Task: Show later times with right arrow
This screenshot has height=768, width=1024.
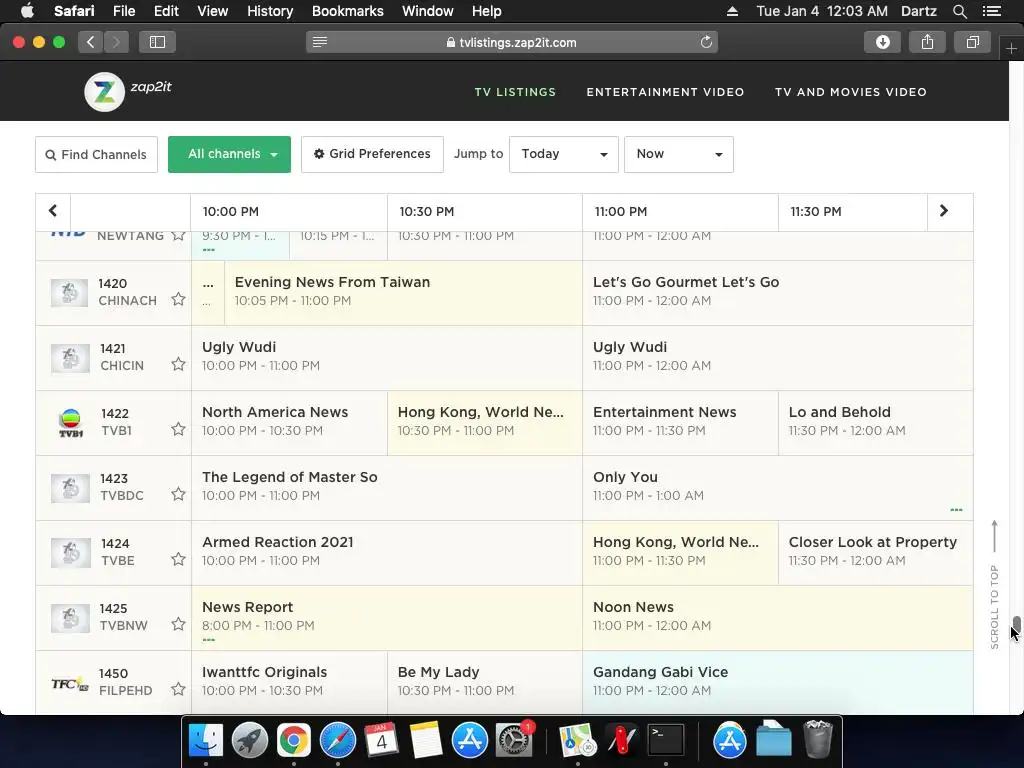Action: point(944,211)
